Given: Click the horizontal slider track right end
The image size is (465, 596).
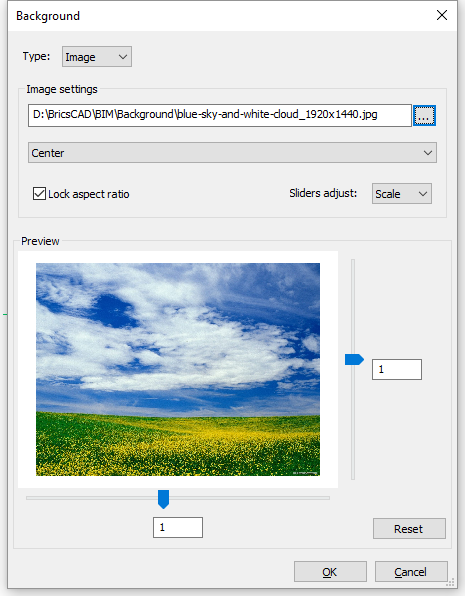Looking at the screenshot, I should click(x=323, y=498).
